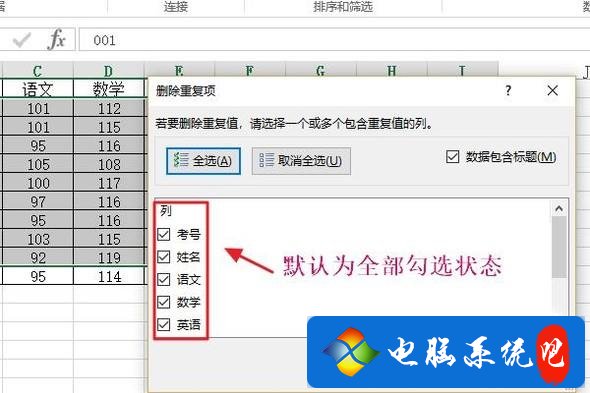
Task: Click the column list scrollbar thumb
Action: tap(559, 247)
